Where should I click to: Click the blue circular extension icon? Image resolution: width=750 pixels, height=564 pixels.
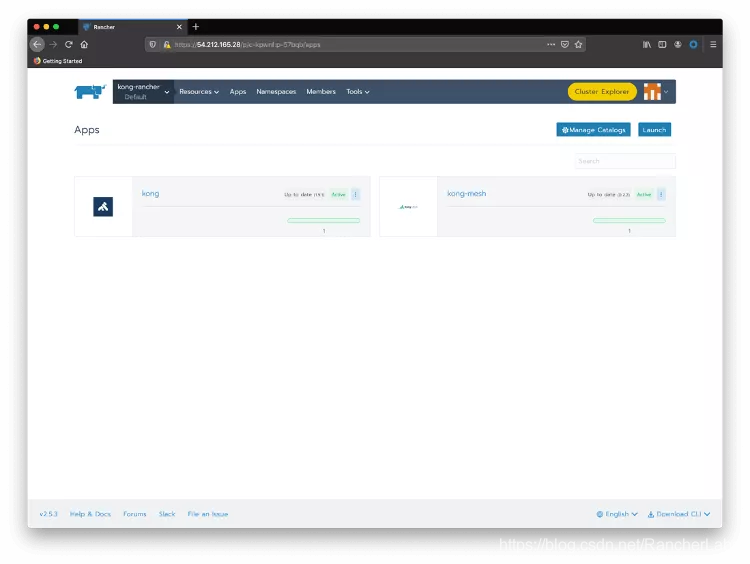tap(693, 44)
